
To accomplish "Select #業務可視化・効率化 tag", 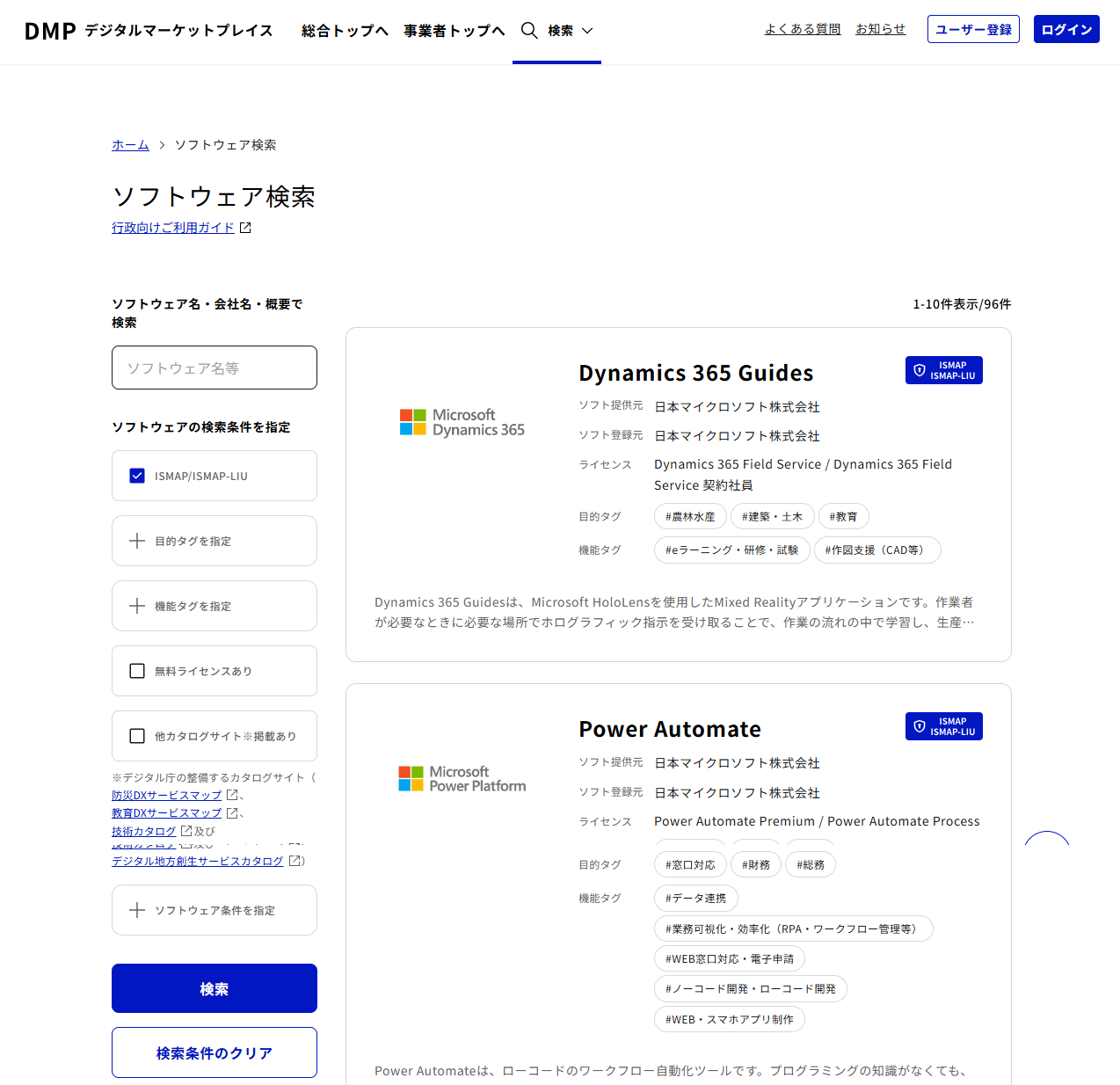I will point(793,928).
